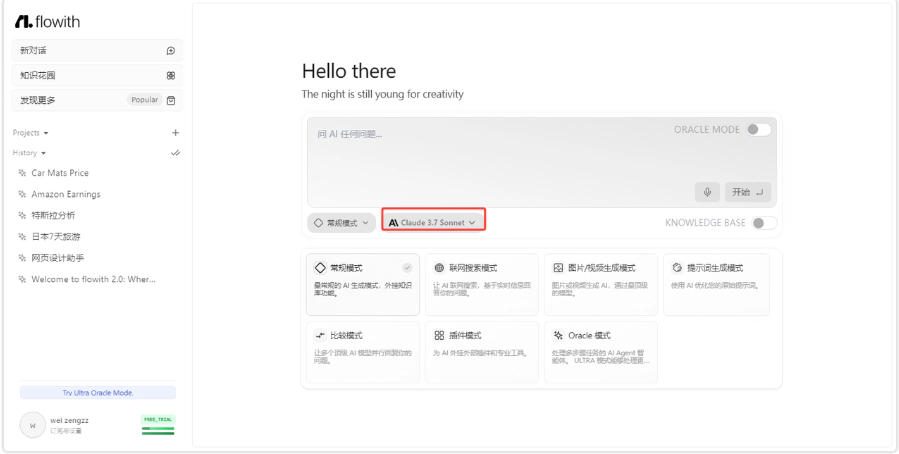Open the Amazon Earnings history conversation

click(65, 194)
